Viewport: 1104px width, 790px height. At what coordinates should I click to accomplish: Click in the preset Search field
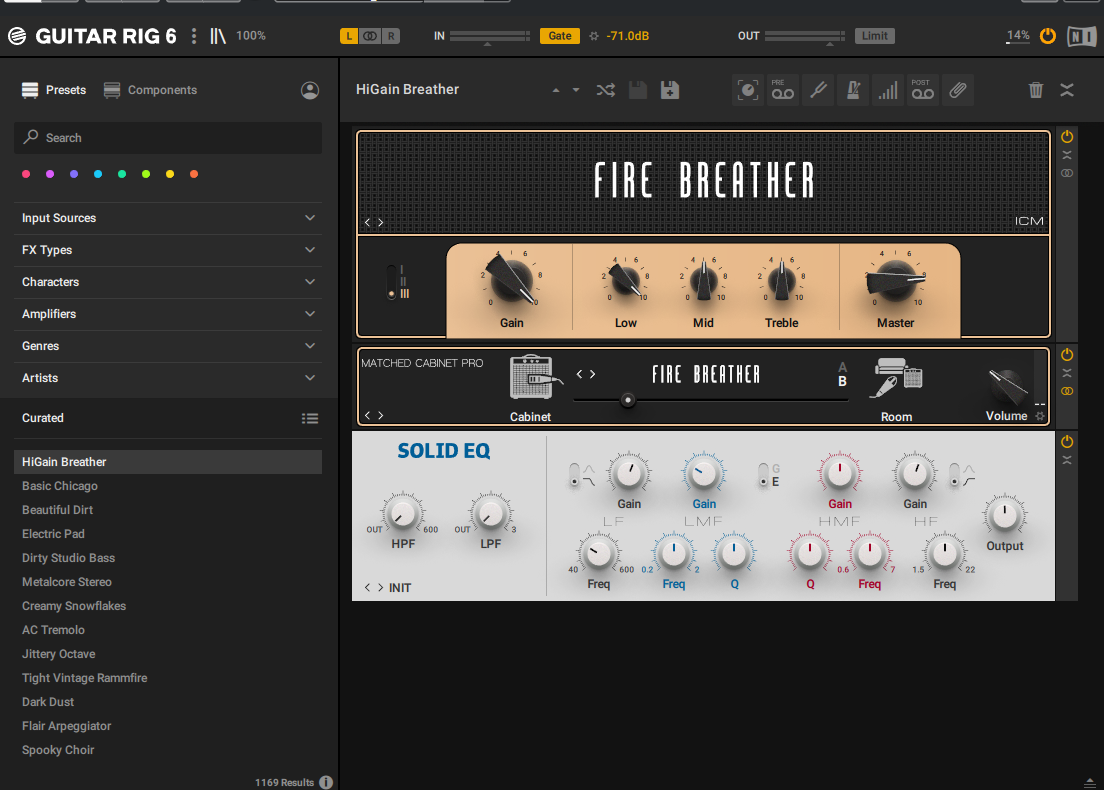tap(168, 138)
